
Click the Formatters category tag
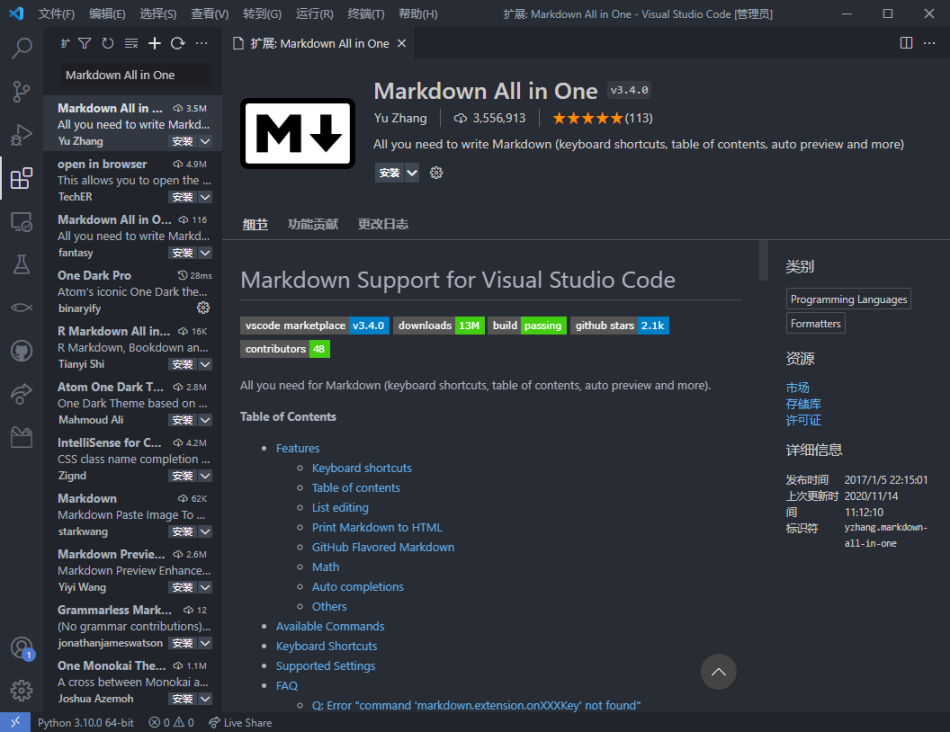pyautogui.click(x=815, y=323)
